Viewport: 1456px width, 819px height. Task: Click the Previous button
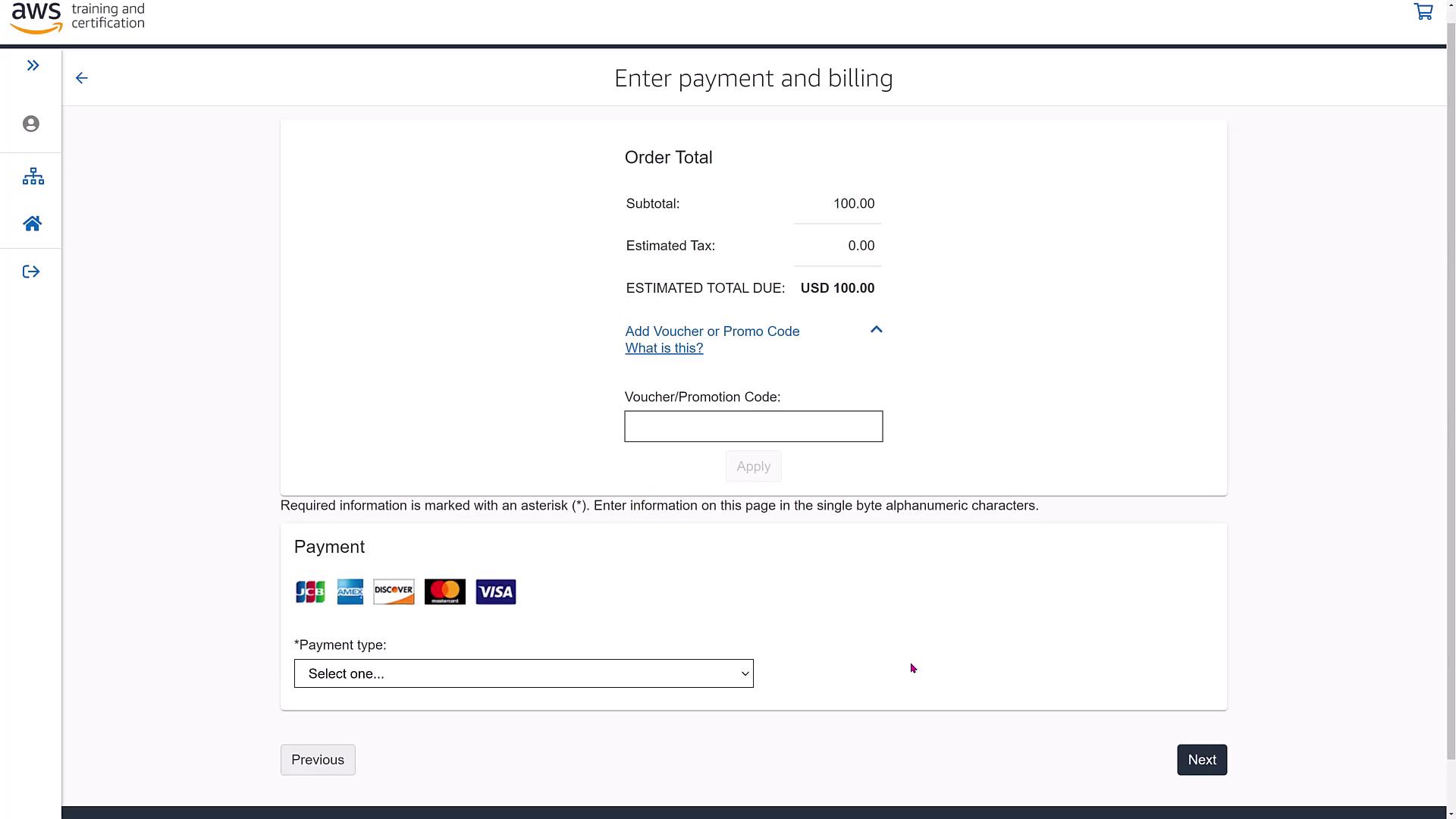[318, 760]
